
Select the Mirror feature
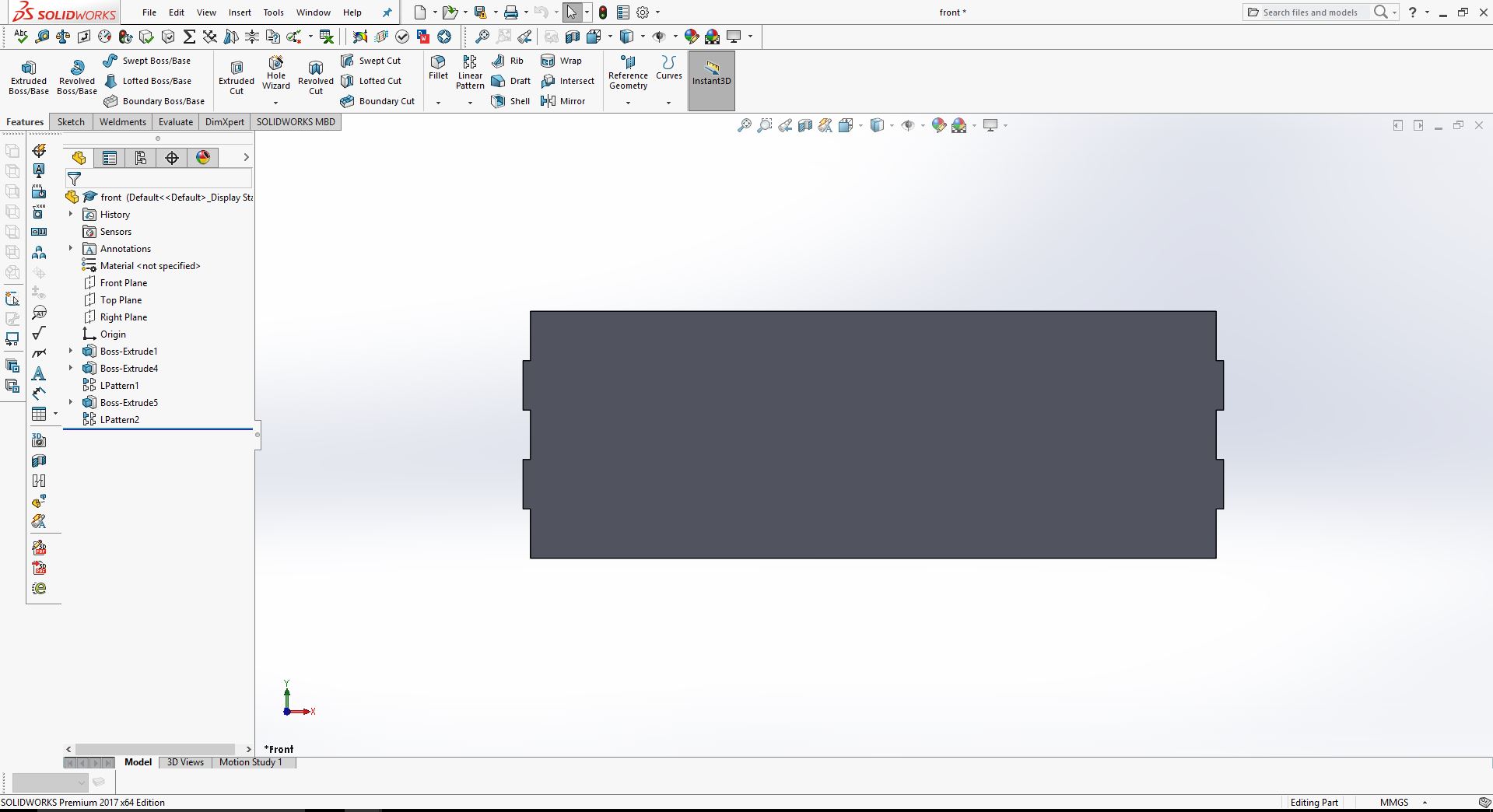pyautogui.click(x=563, y=101)
